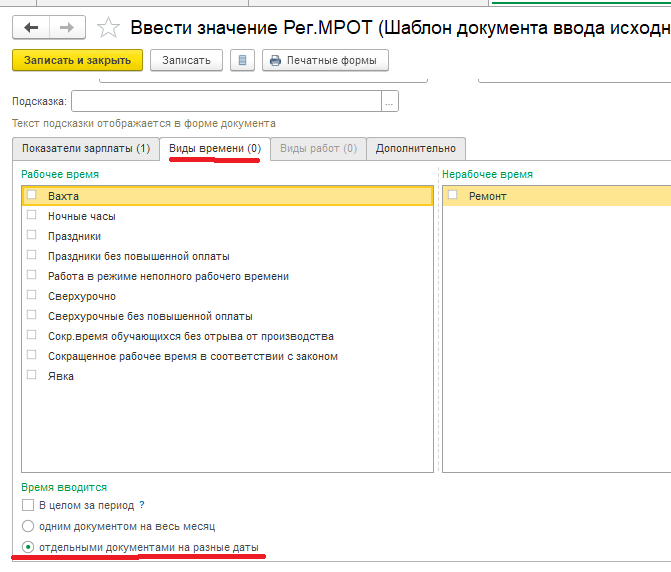
Task: Select отдельными документами на разные даты
Action: click(x=28, y=548)
